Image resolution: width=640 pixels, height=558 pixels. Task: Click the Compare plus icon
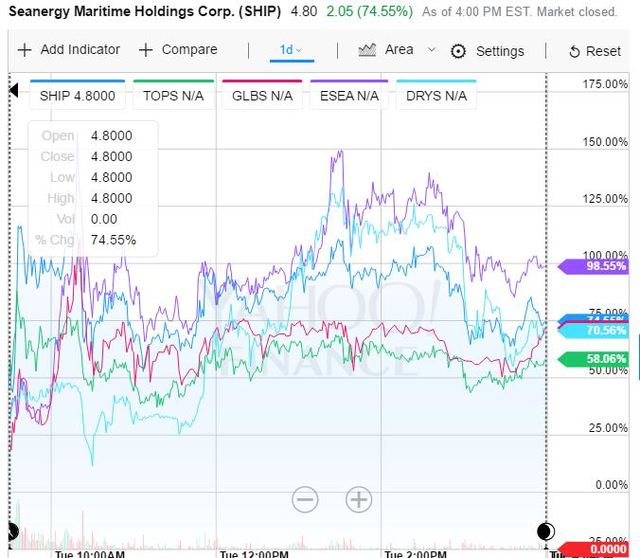click(146, 50)
